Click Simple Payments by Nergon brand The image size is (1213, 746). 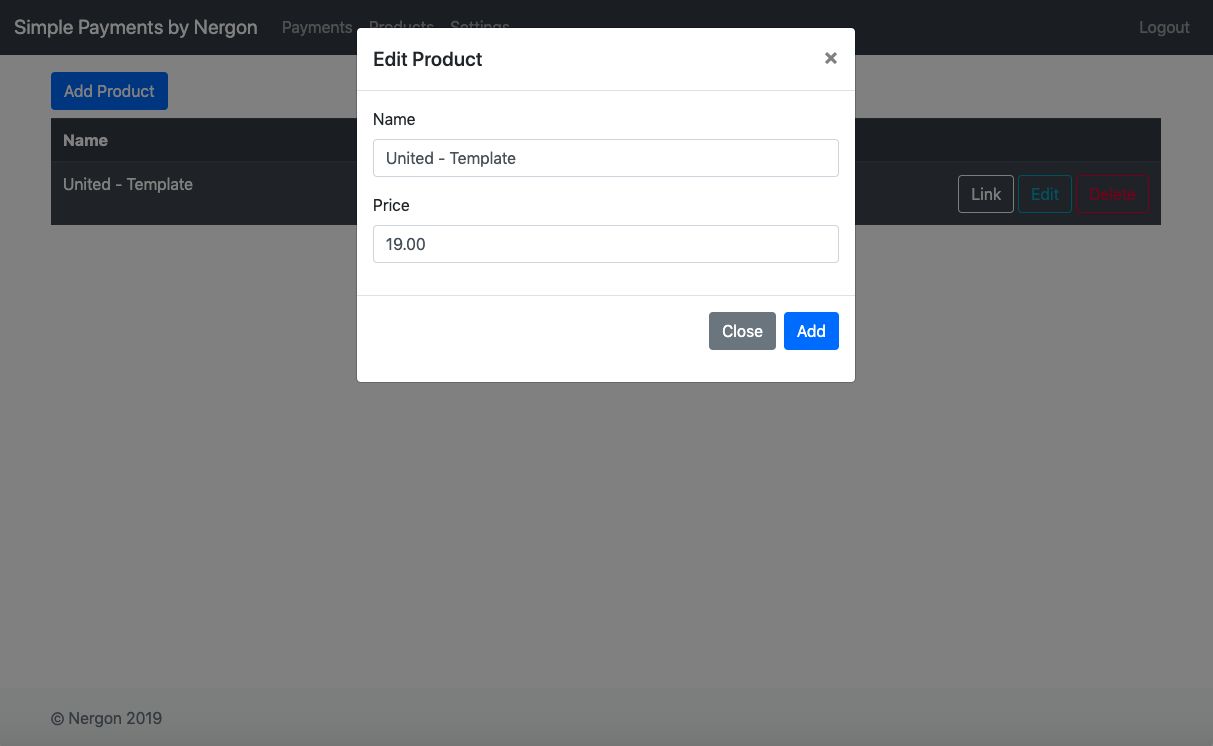[136, 27]
